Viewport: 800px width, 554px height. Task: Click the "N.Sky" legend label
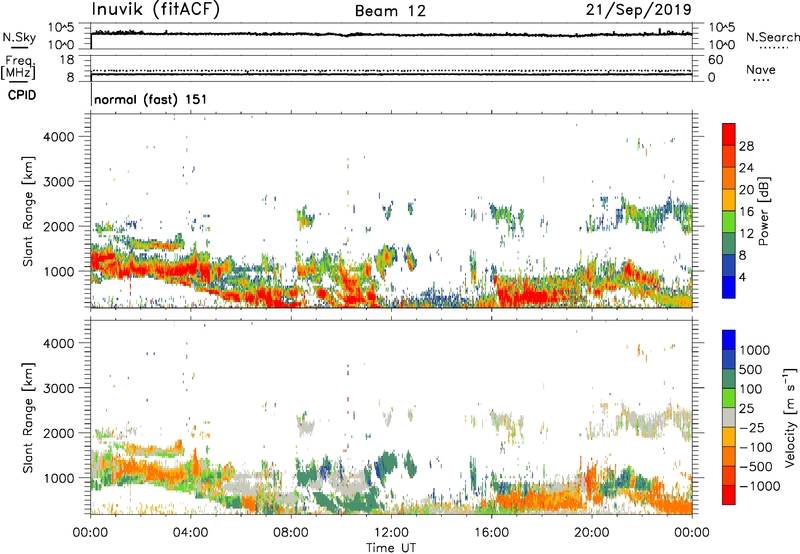click(19, 37)
